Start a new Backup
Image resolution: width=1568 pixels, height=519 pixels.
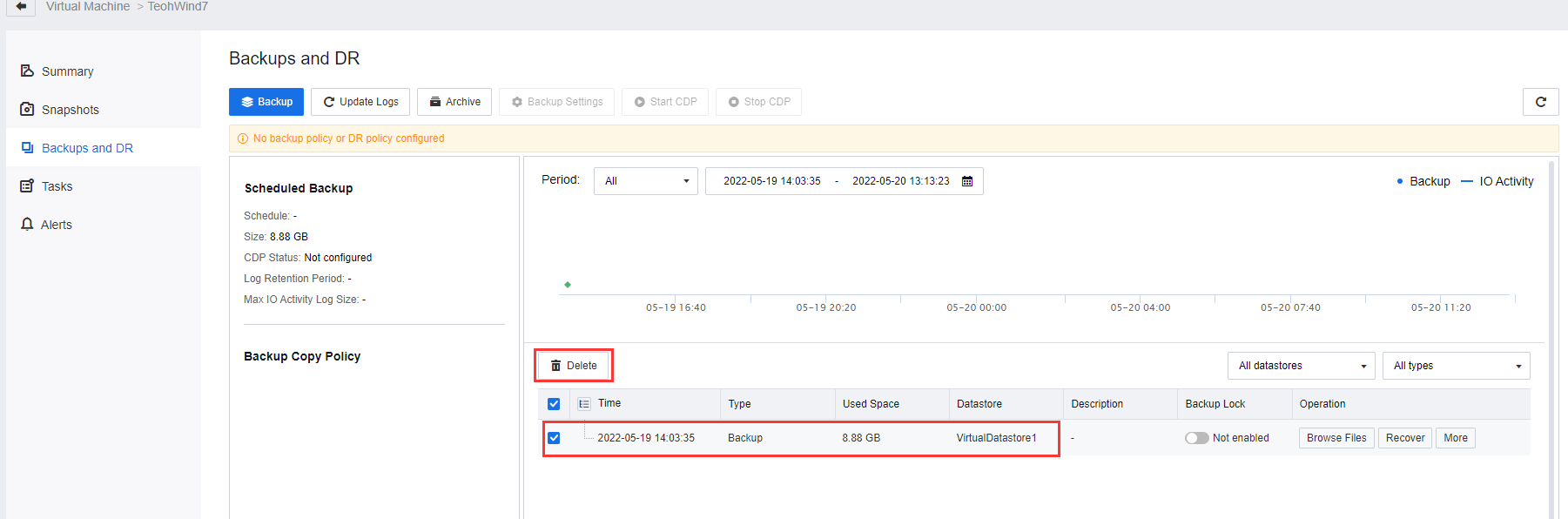266,102
